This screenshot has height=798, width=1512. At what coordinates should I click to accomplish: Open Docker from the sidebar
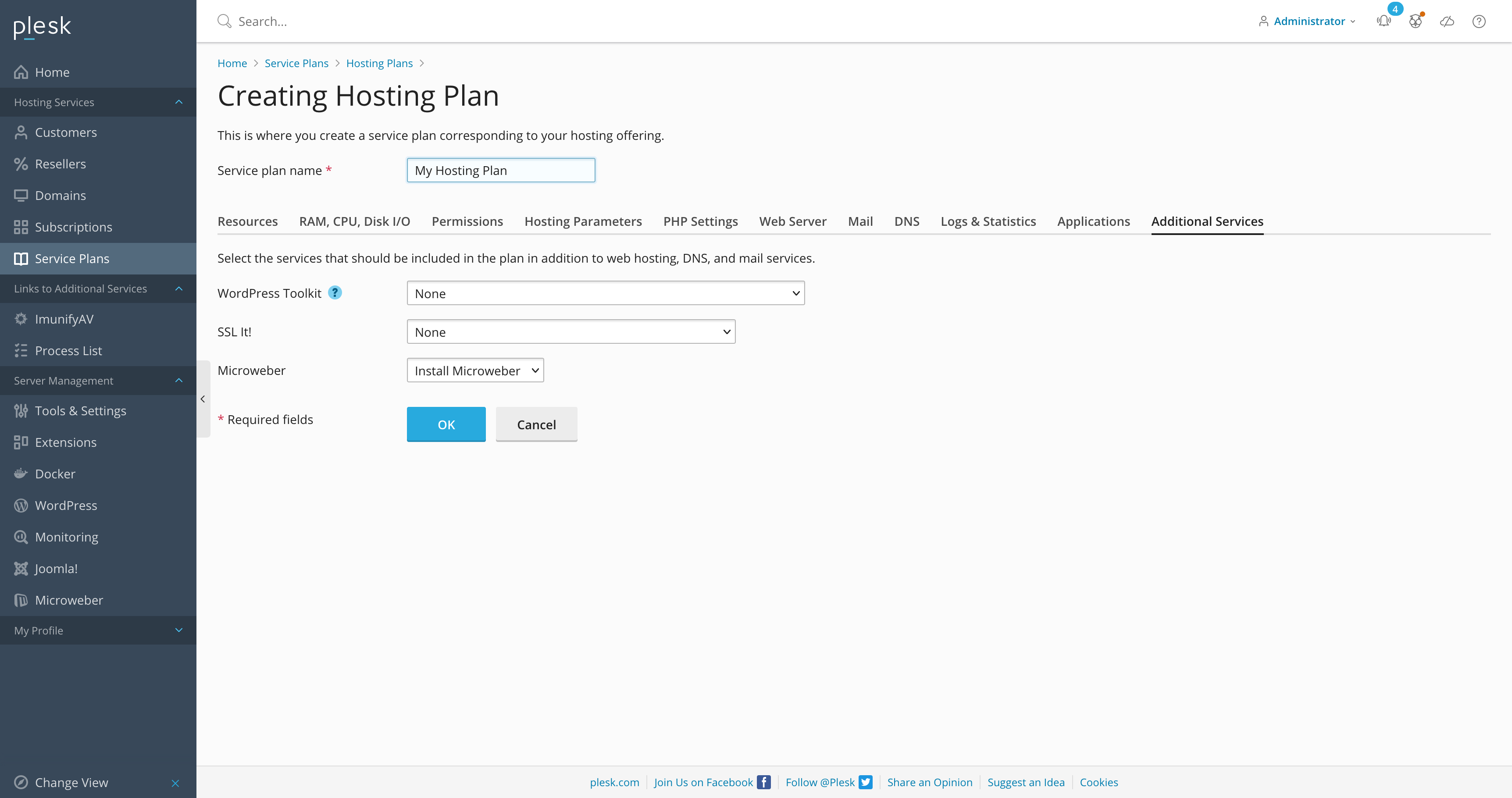54,474
